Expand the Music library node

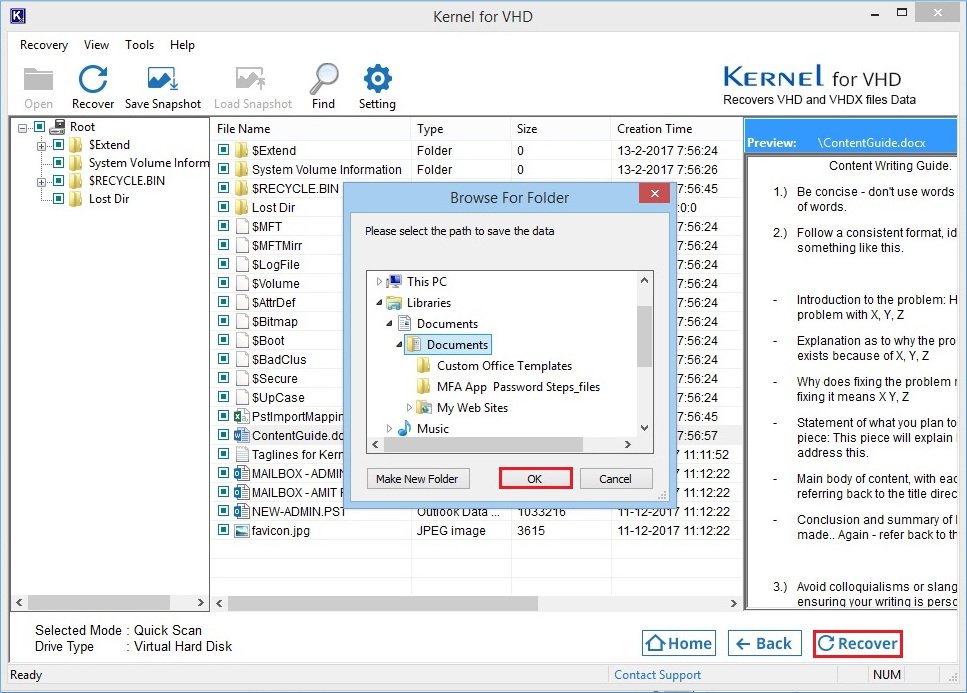click(389, 429)
